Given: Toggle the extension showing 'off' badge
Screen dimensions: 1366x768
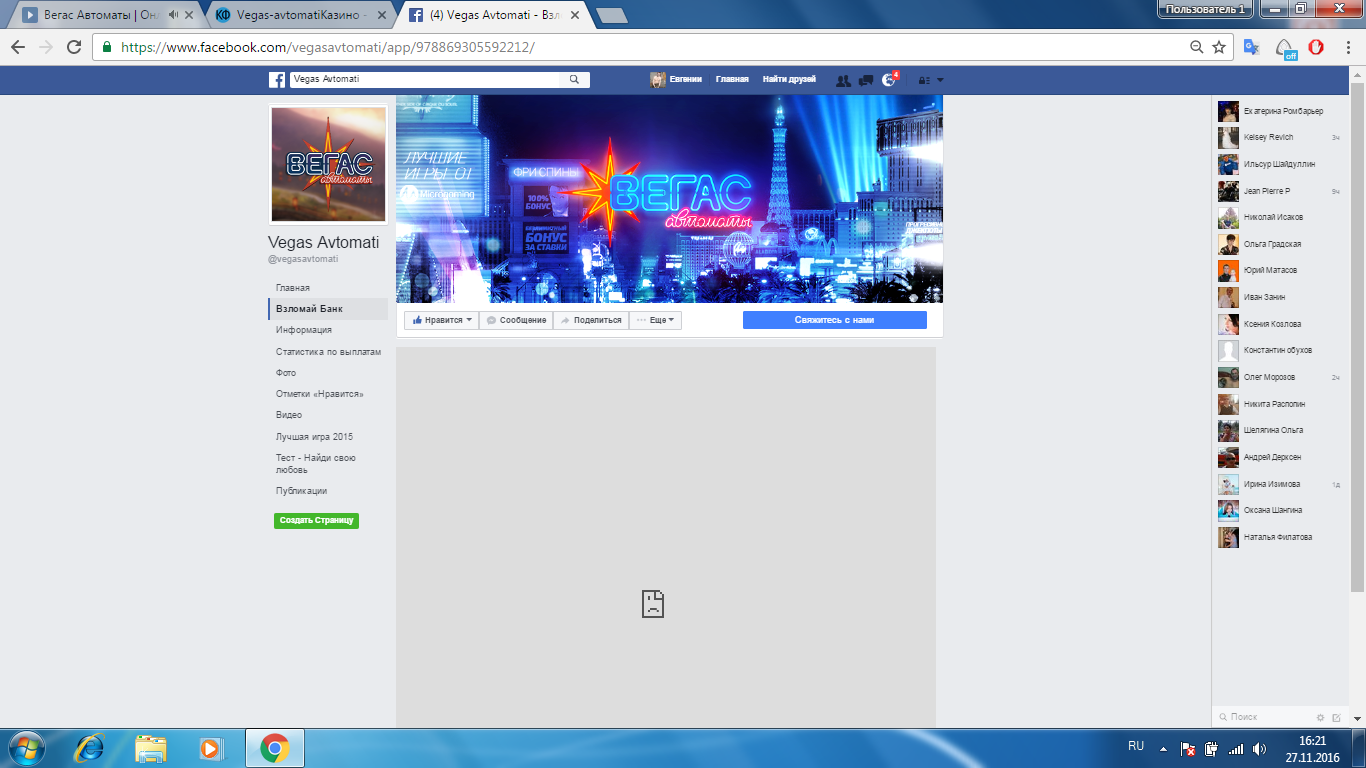Looking at the screenshot, I should tap(1286, 48).
